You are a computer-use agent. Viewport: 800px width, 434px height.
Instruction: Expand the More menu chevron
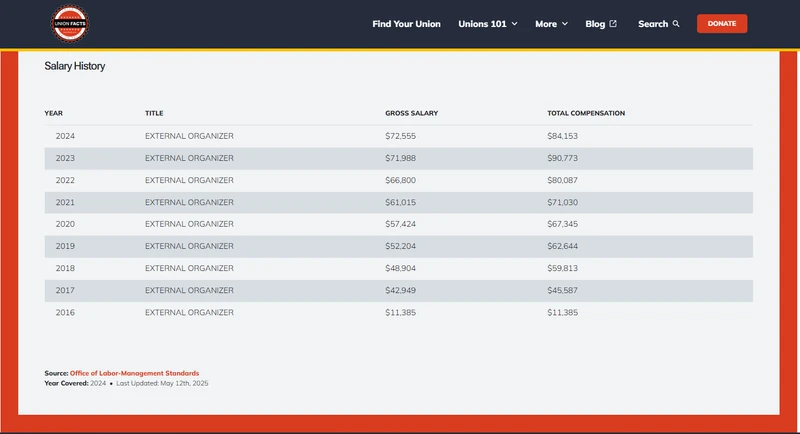[564, 24]
